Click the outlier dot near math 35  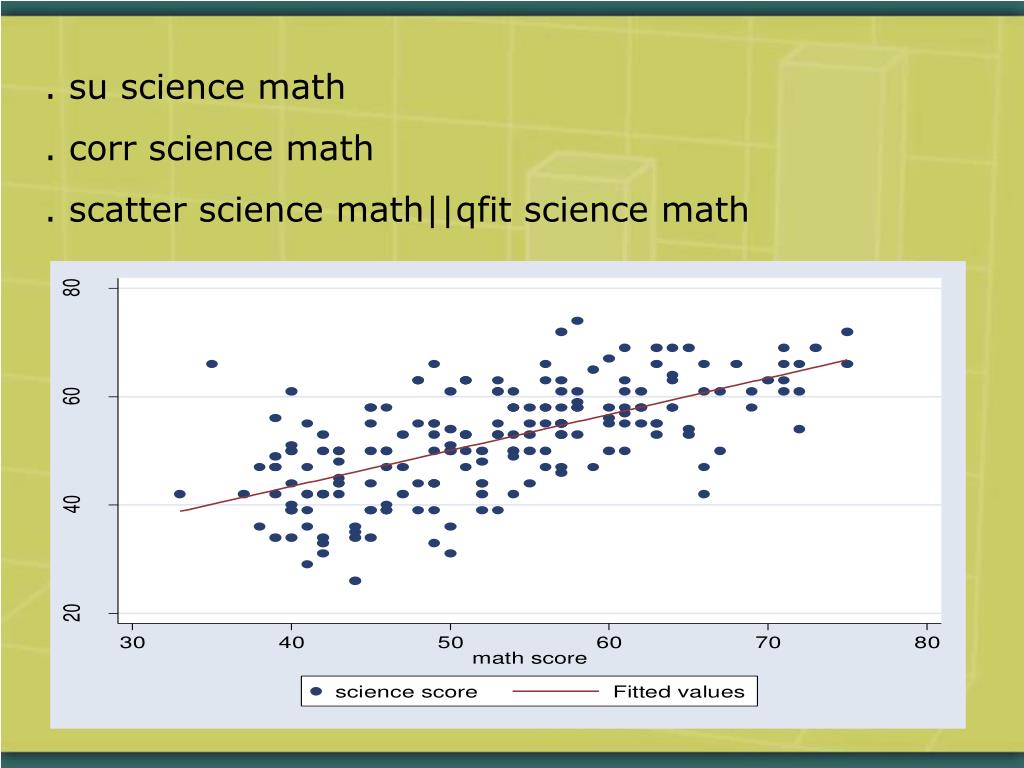pos(212,364)
